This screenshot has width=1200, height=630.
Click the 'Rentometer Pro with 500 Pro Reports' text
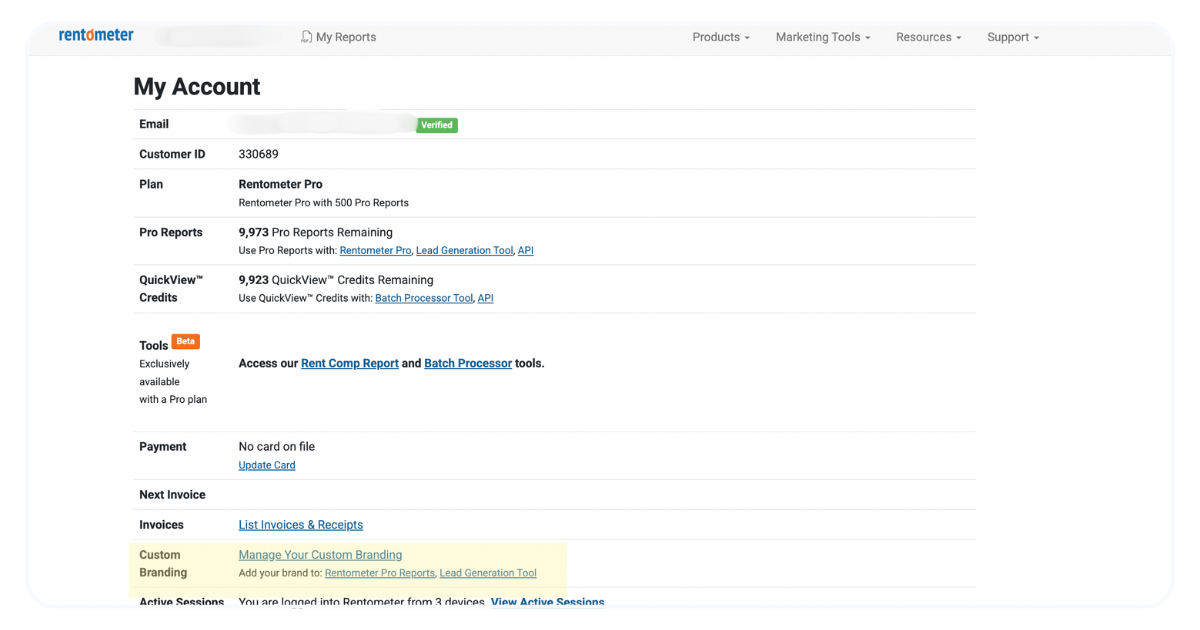tap(324, 202)
